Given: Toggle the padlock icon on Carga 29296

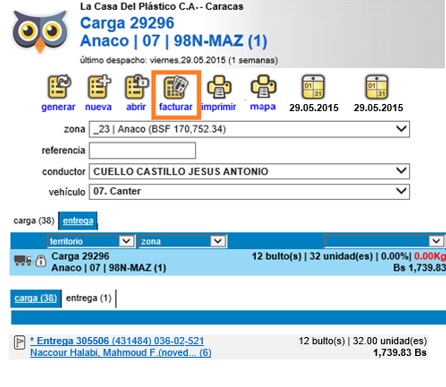Looking at the screenshot, I should point(41,261).
